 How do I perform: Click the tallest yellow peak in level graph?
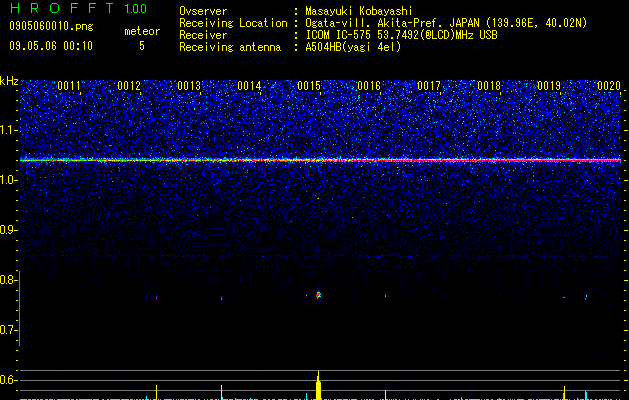click(x=319, y=385)
